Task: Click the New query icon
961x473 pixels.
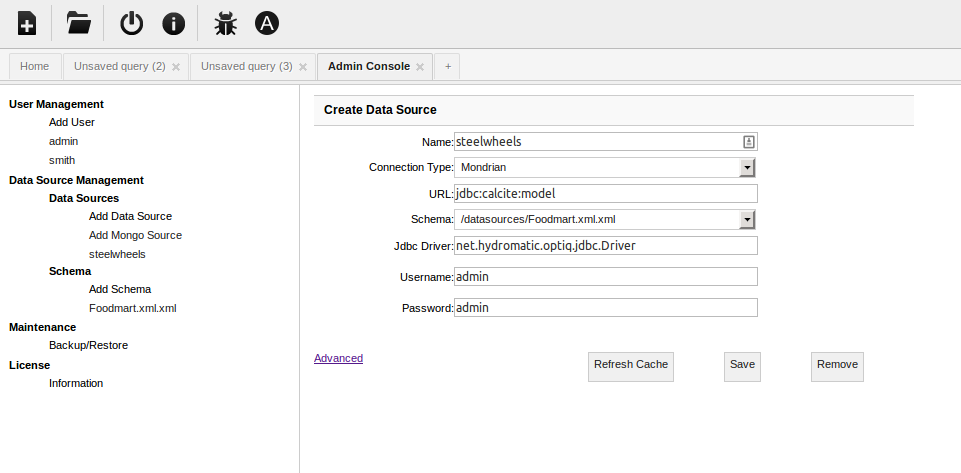Action: point(27,24)
